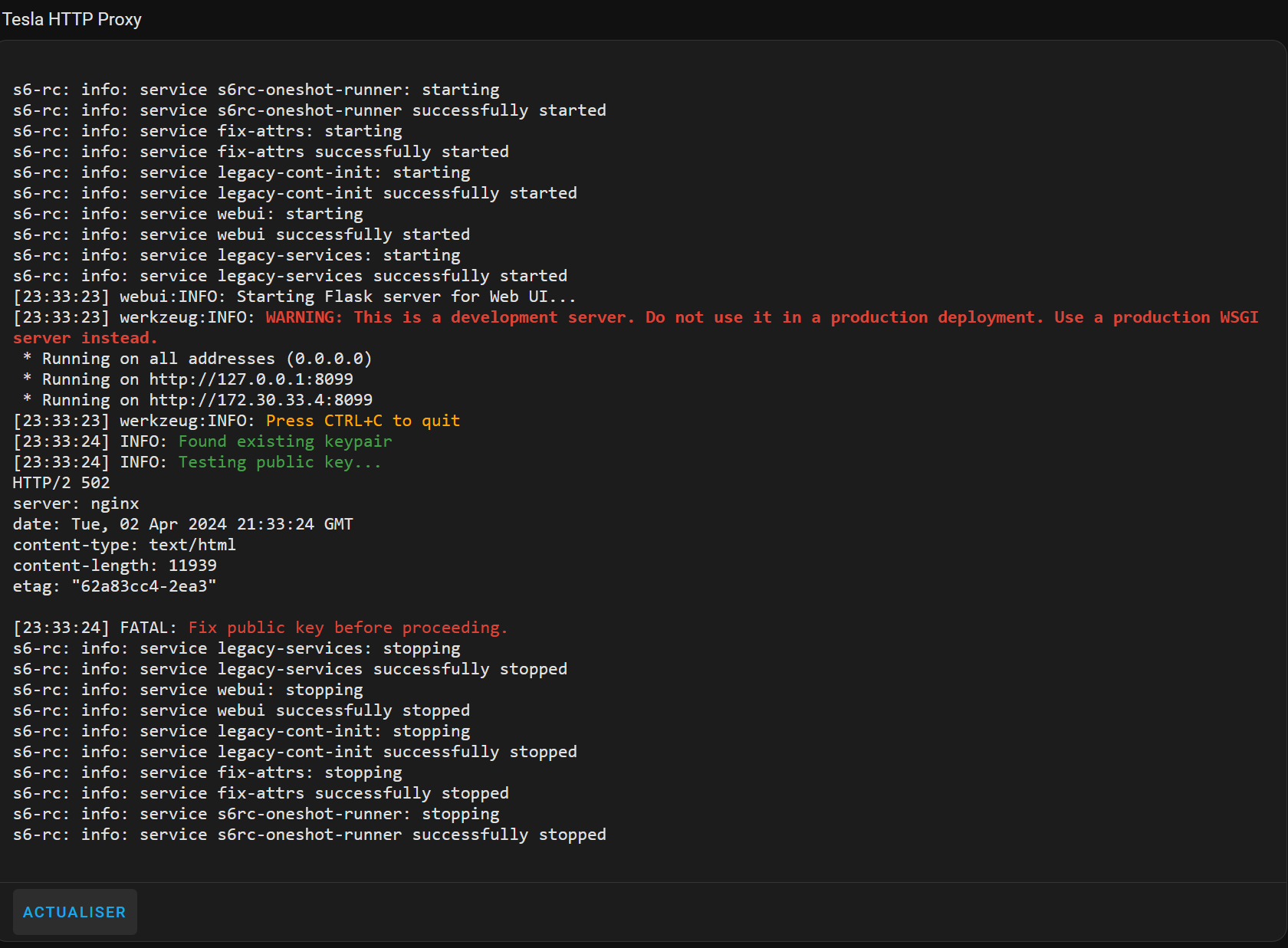Click 'fix-attrs successfully stopped' log line
This screenshot has height=948, width=1288.
261,793
